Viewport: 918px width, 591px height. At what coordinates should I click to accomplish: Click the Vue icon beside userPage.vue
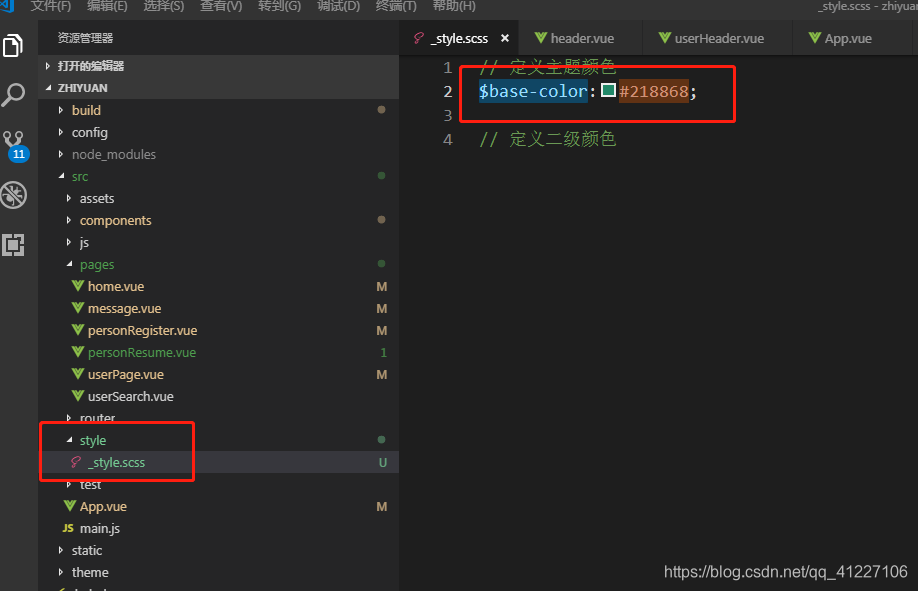(78, 374)
